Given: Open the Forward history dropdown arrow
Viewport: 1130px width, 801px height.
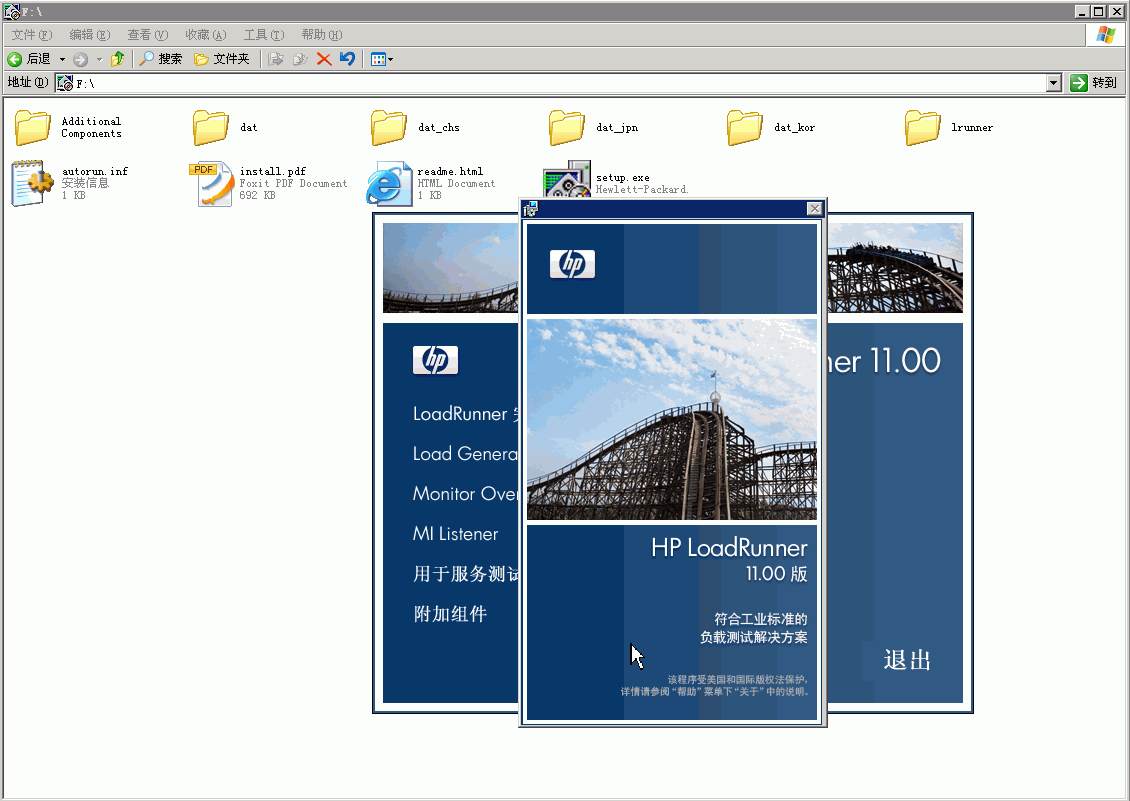Looking at the screenshot, I should [99, 59].
